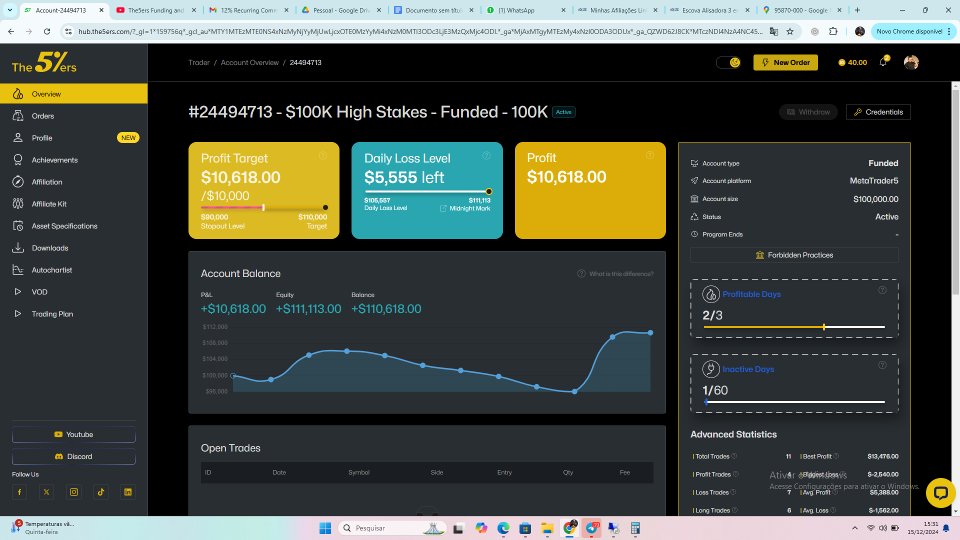Viewport: 960px width, 540px height.
Task: Click the Balance value +$110,618.00
Action: point(386,309)
